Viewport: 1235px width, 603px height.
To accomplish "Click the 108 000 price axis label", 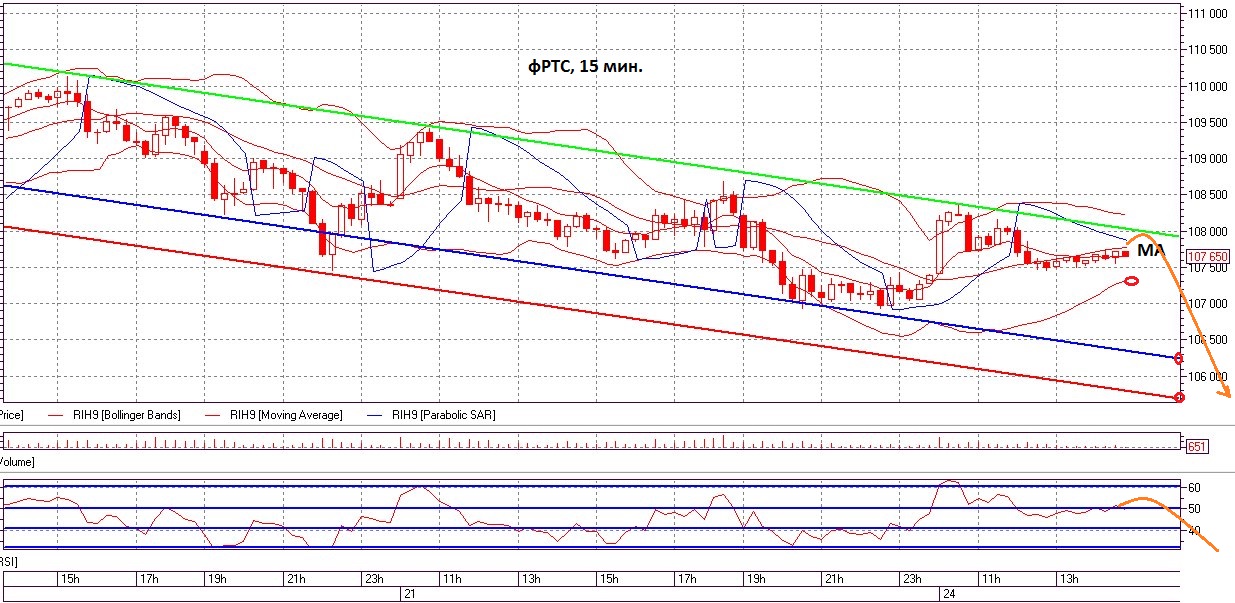I will 1207,231.
